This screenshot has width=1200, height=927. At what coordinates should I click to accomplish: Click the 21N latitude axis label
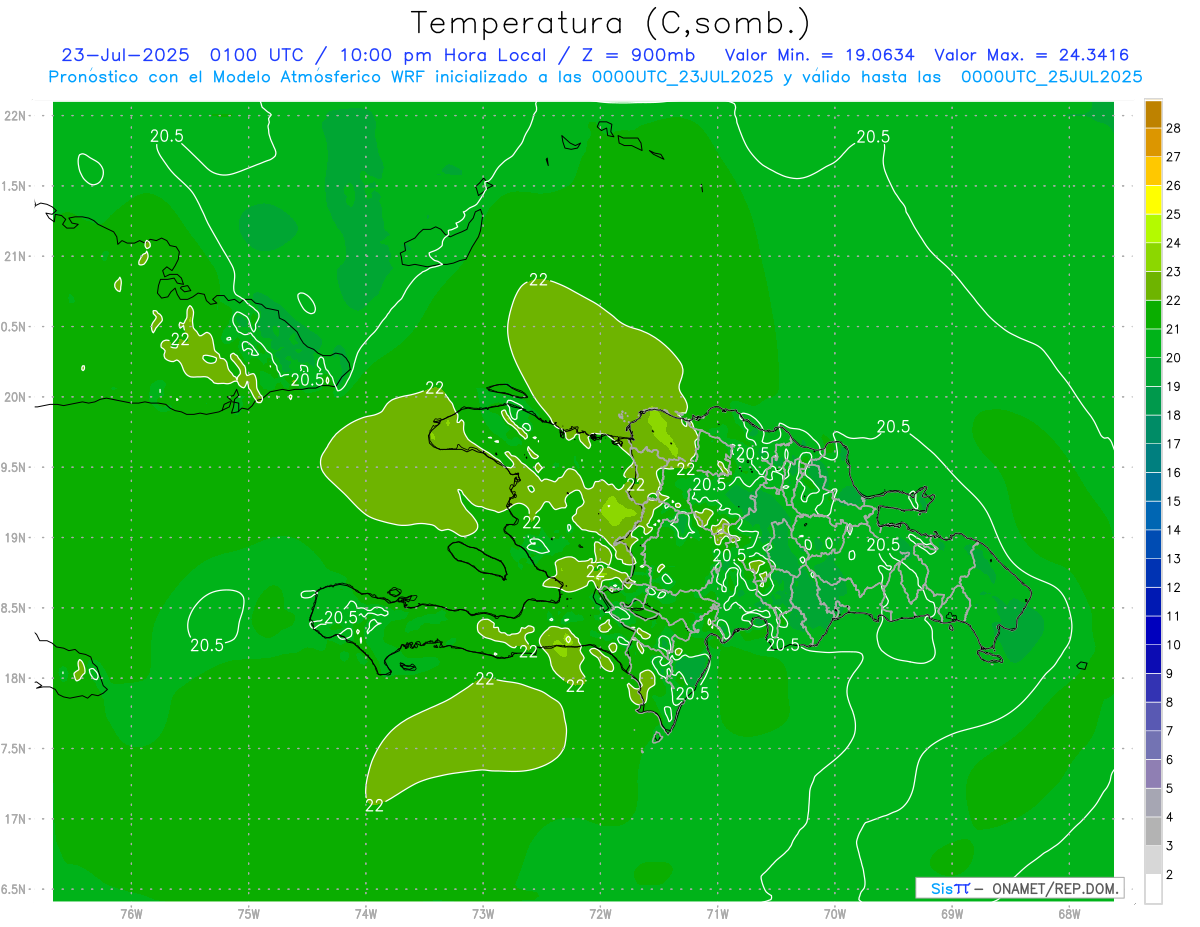[16, 257]
